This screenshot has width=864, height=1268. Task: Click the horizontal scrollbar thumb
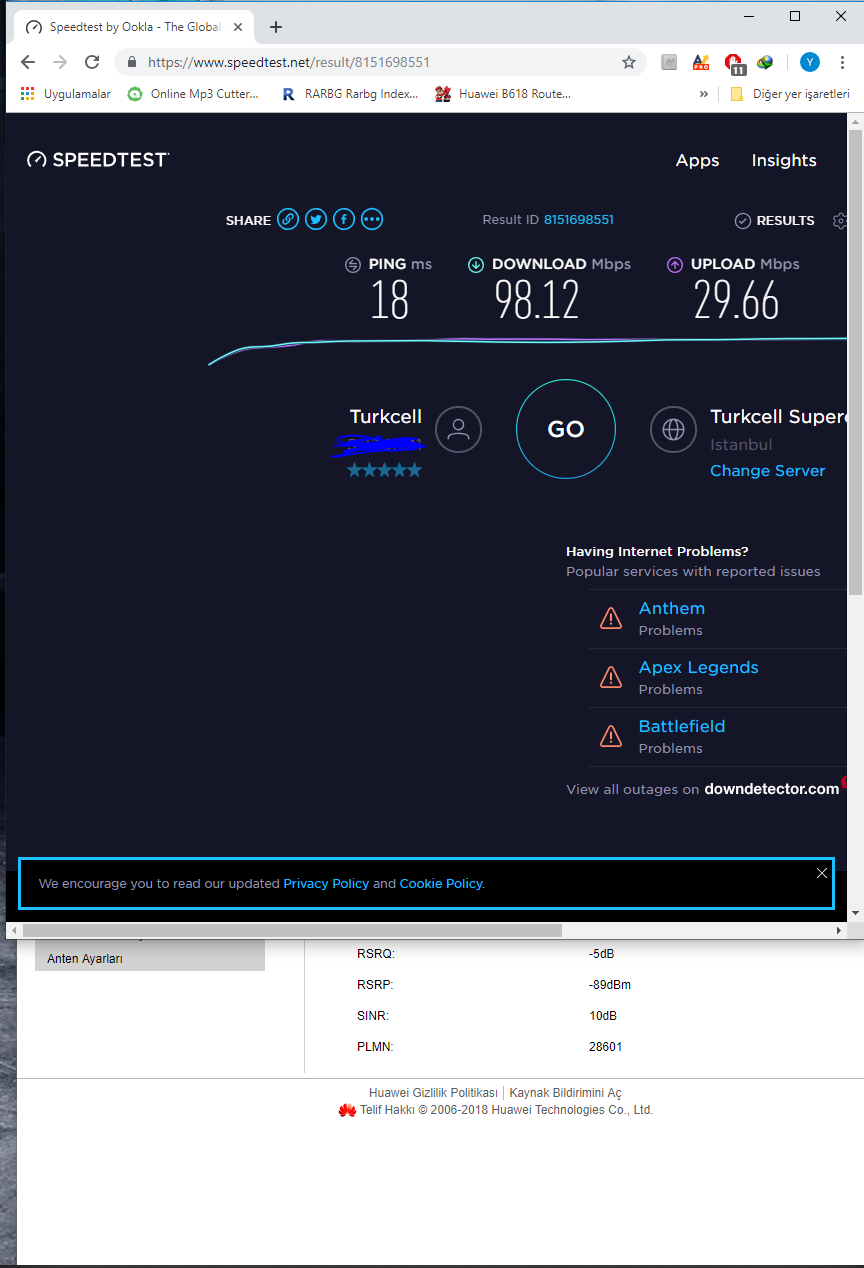[292, 930]
